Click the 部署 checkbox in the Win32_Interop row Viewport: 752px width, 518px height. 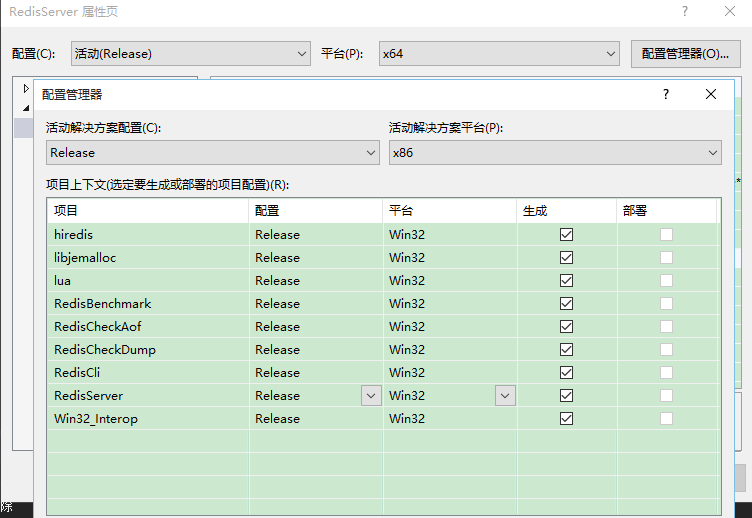point(666,419)
